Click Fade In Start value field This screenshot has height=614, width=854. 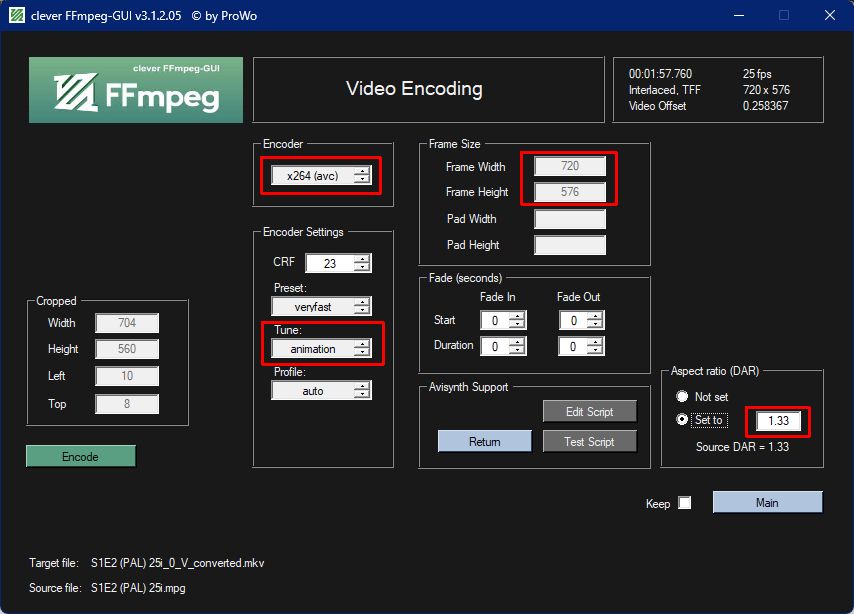pos(495,320)
